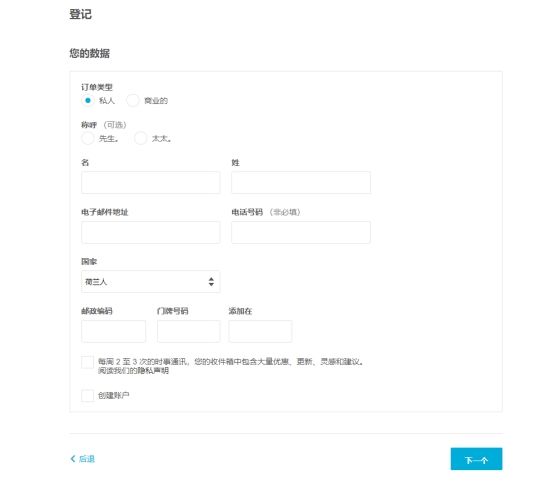This screenshot has height=487, width=553.
Task: Click the up-down arrows on country selector
Action: 211,281
